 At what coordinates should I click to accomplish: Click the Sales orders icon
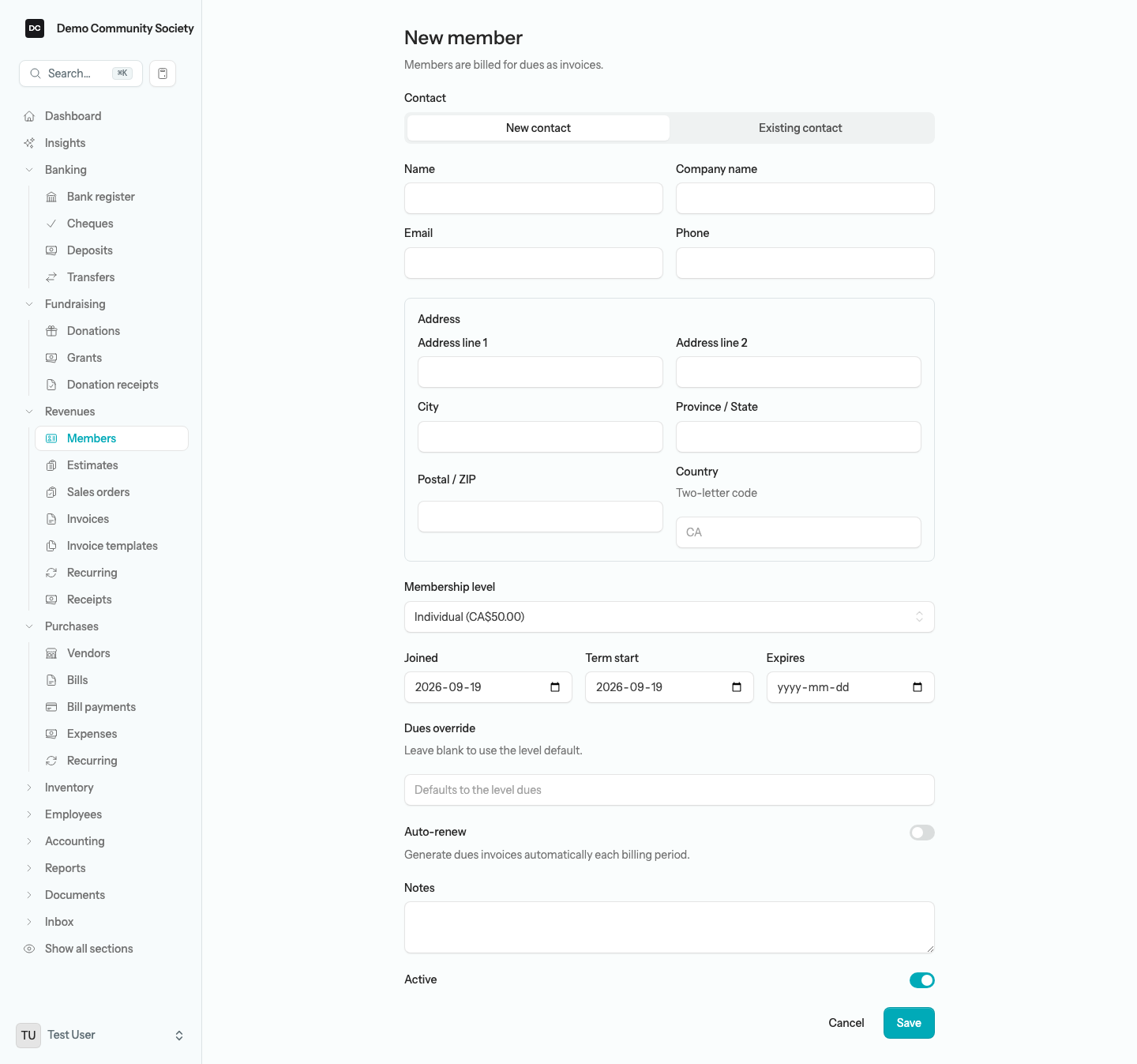click(51, 492)
